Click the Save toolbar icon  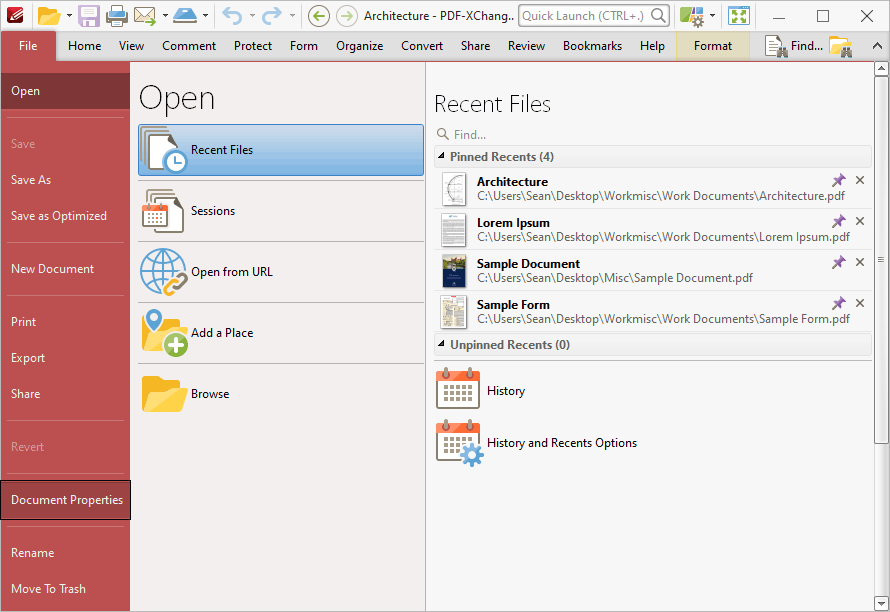coord(88,16)
